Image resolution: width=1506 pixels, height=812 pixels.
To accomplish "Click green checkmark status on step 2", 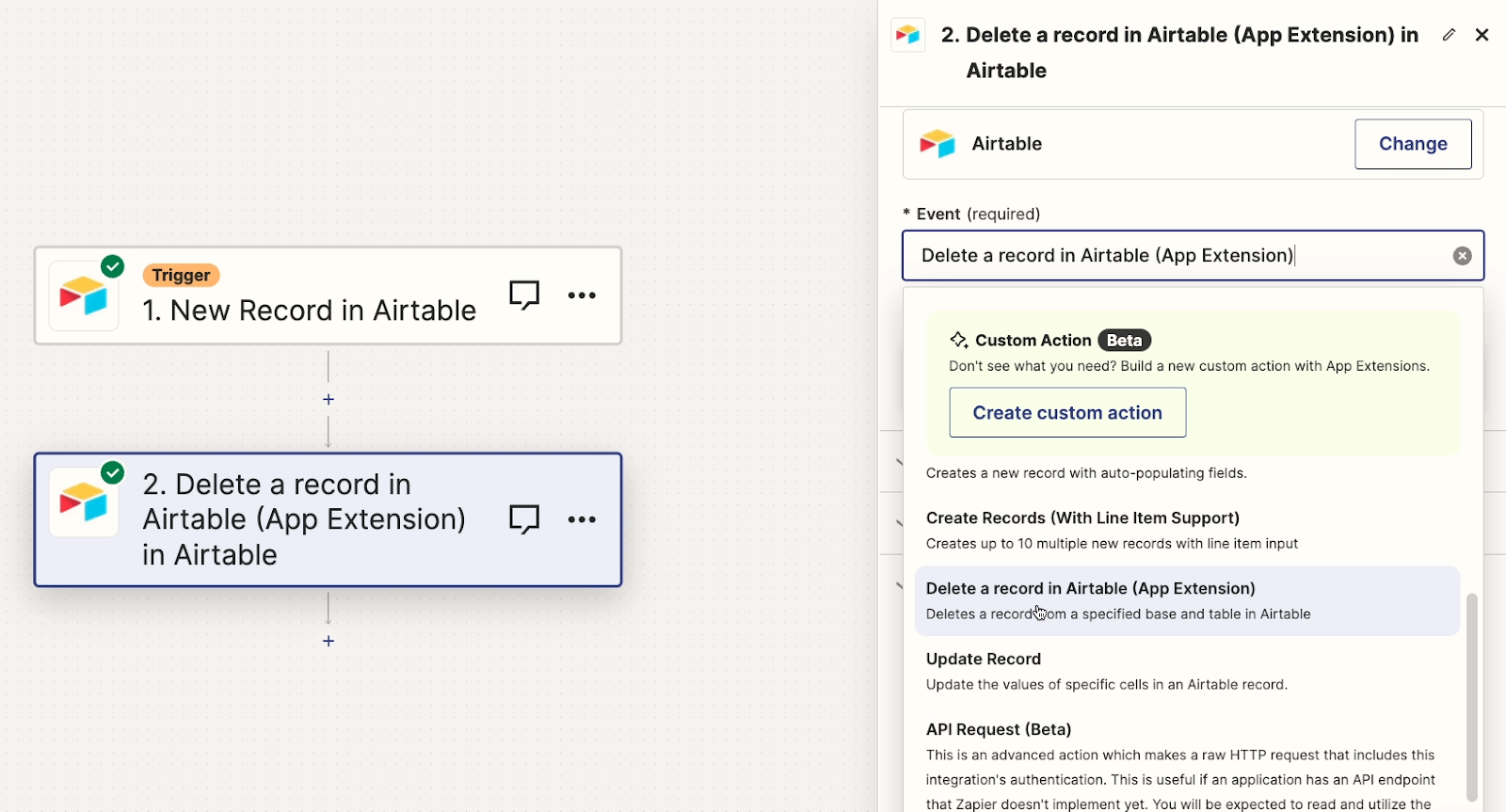I will [113, 472].
